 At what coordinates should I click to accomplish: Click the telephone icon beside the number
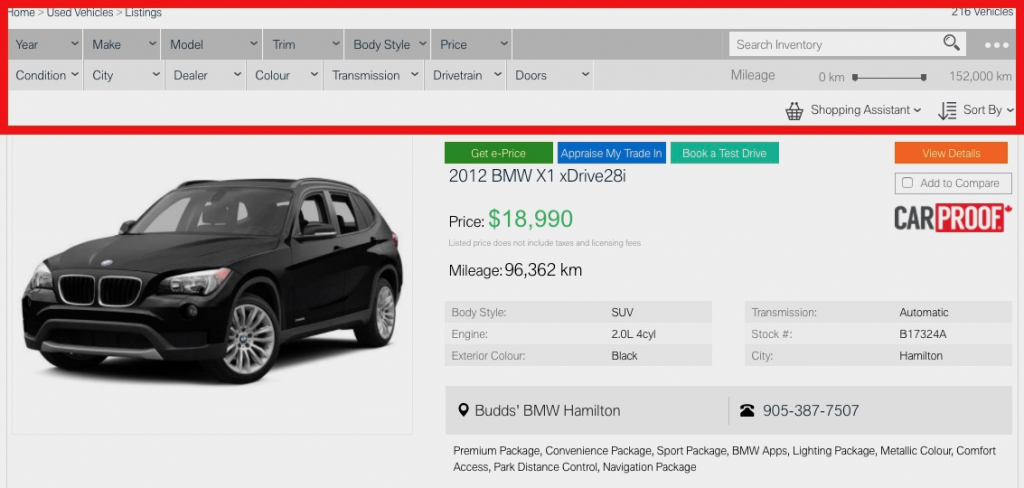point(747,410)
